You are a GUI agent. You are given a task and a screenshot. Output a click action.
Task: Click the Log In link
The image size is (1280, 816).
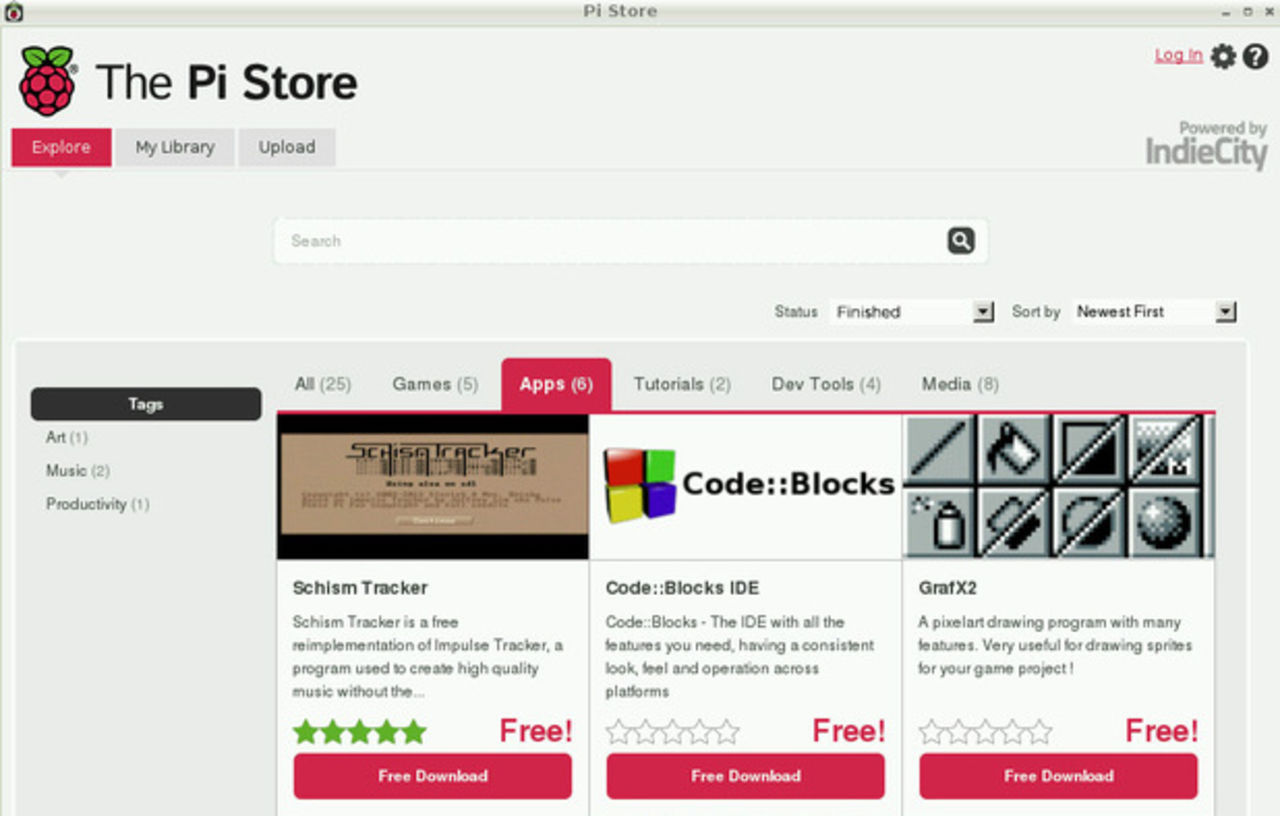tap(1178, 56)
